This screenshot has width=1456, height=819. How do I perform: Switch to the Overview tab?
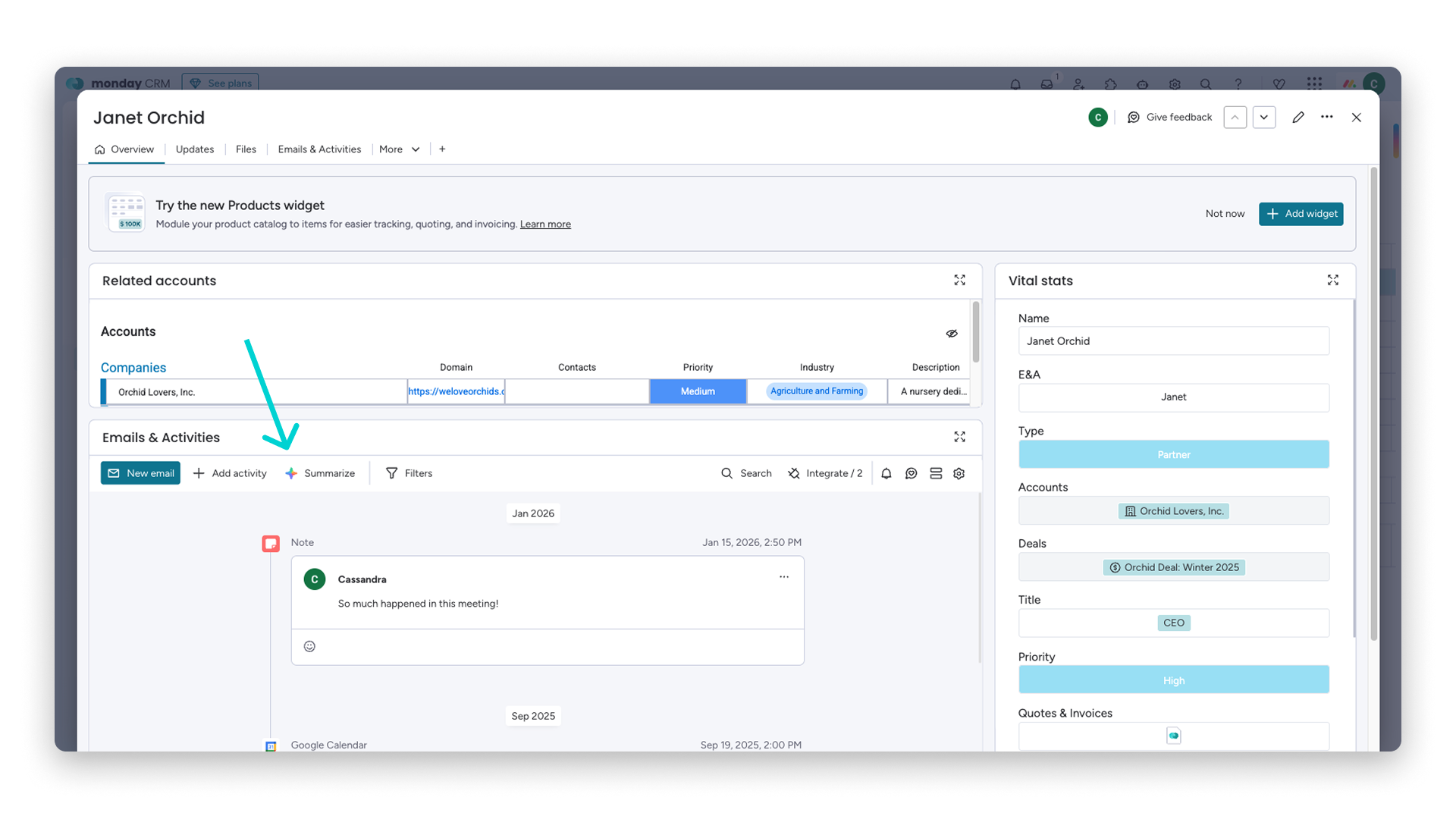coord(124,149)
